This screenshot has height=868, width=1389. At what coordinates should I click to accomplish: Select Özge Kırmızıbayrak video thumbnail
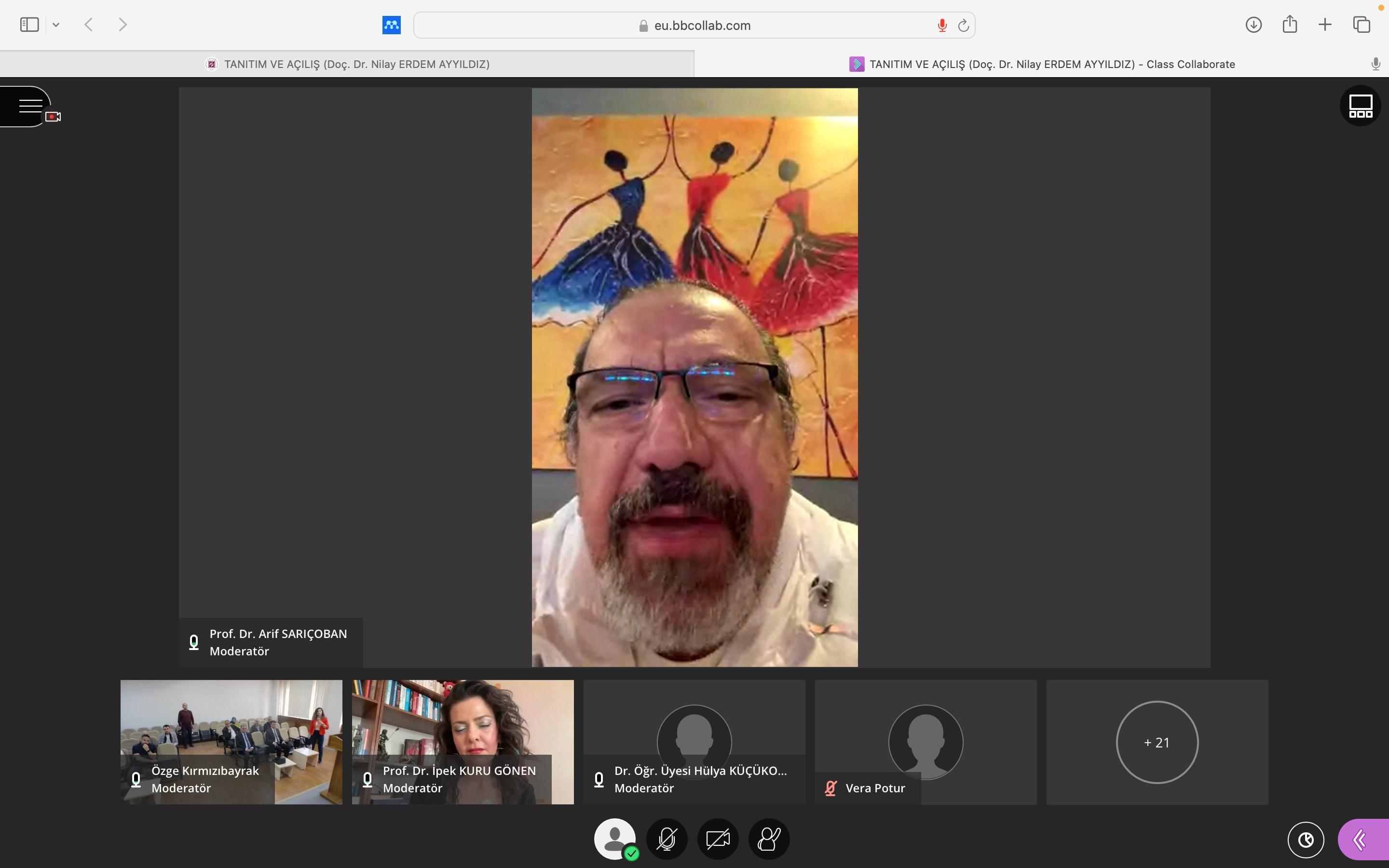pos(231,742)
